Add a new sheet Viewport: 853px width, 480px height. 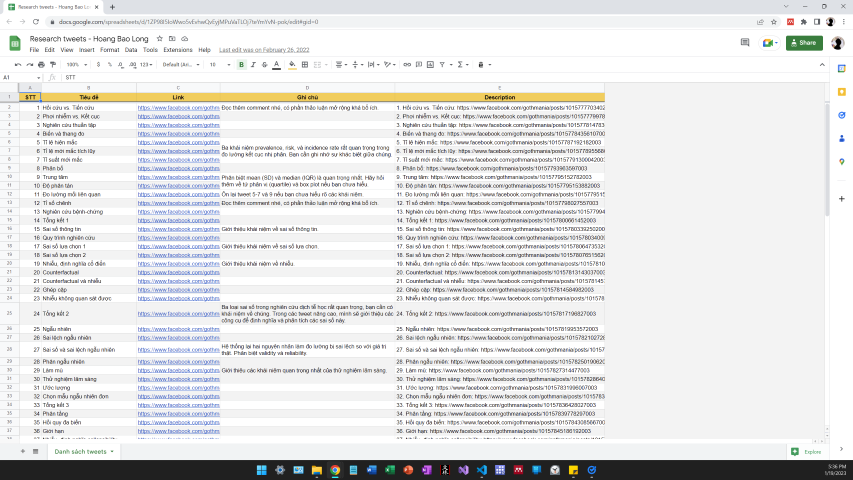(x=23, y=451)
